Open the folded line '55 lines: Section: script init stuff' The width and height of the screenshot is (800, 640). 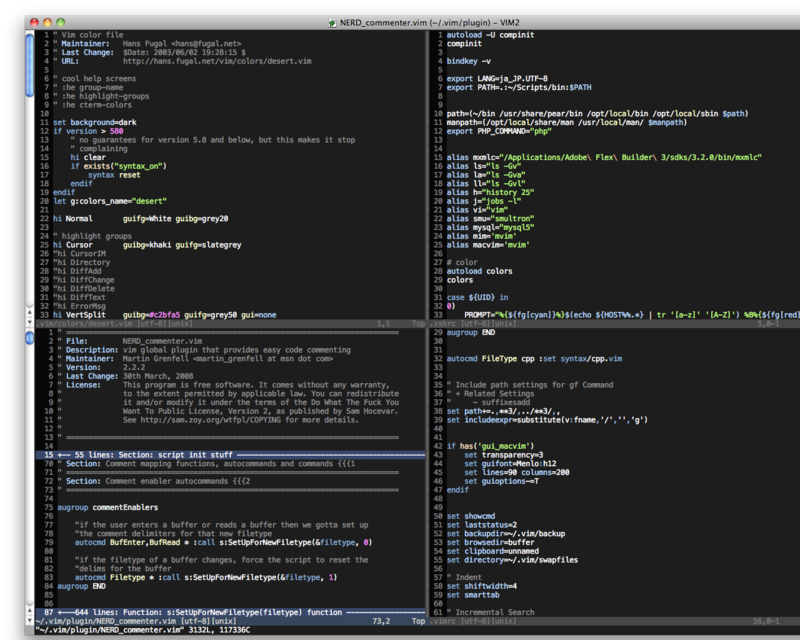(230, 455)
